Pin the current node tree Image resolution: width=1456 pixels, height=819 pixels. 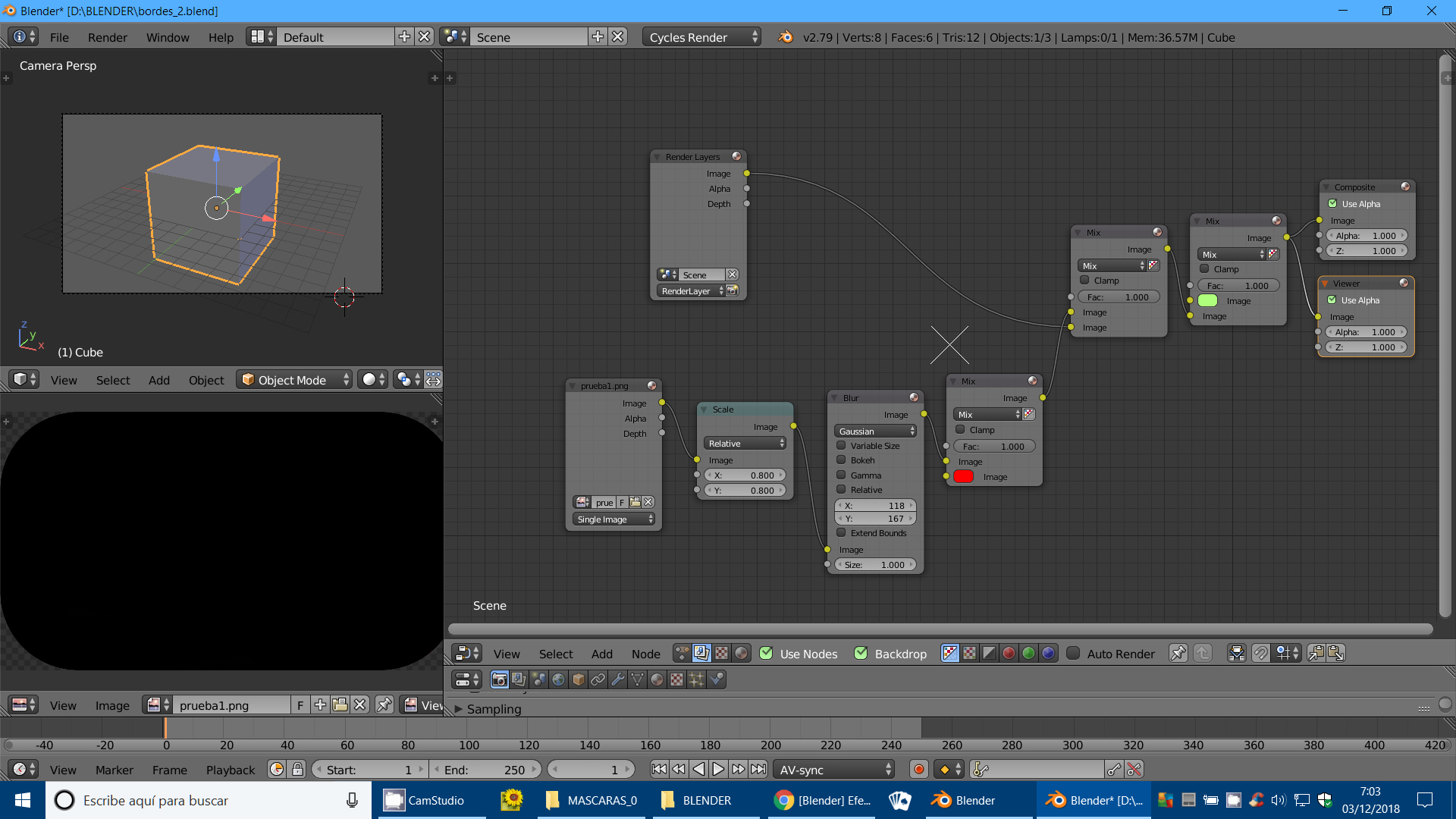[1178, 654]
